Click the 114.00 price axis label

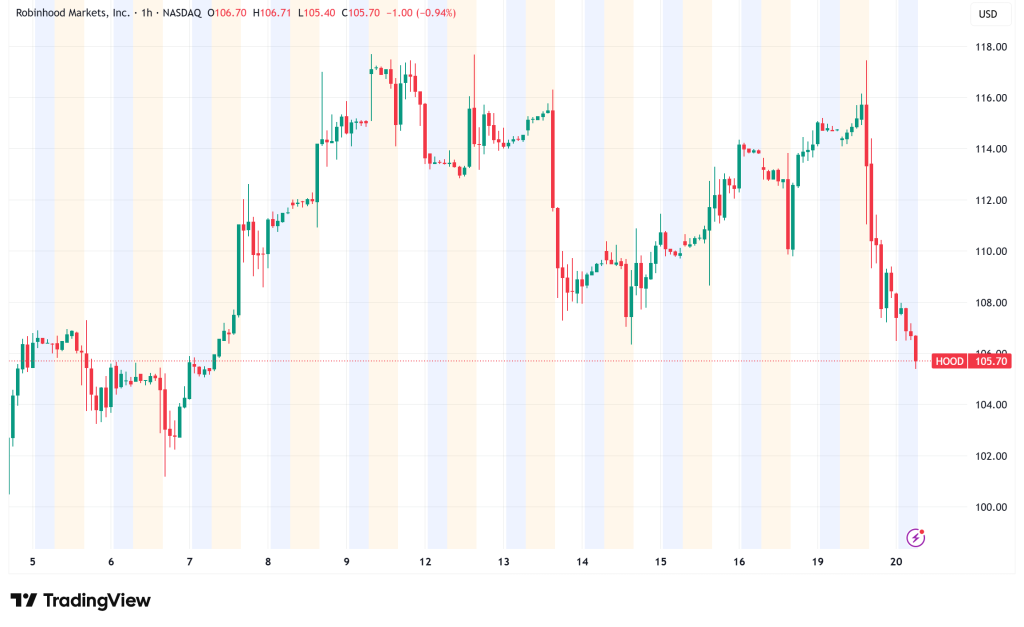991,149
